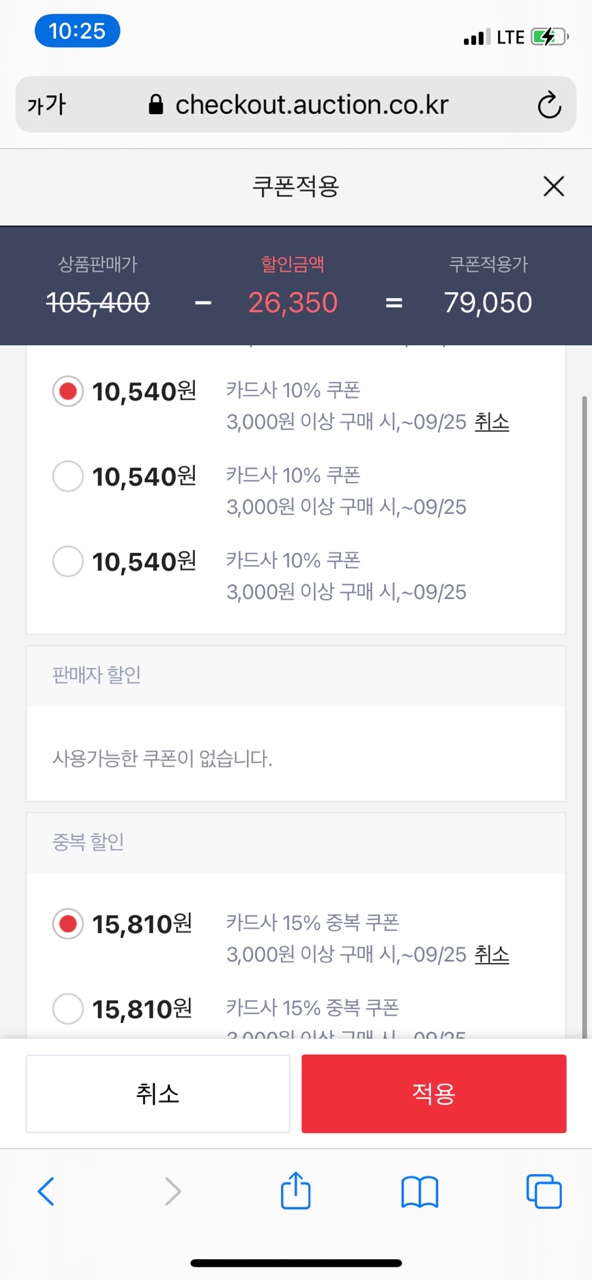This screenshot has width=592, height=1280.
Task: Click the coupon list scrollbar
Action: tap(585, 700)
